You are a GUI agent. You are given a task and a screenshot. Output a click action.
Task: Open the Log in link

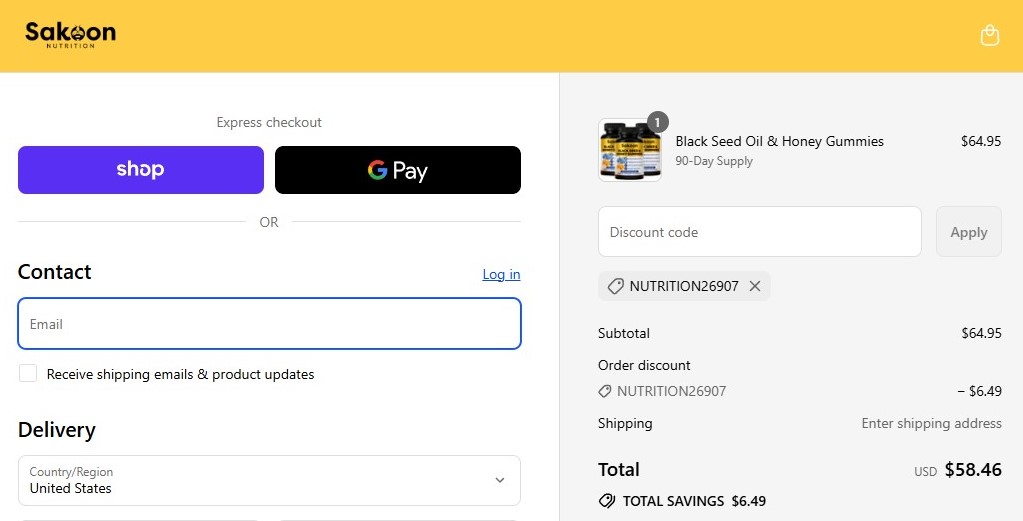tap(501, 274)
